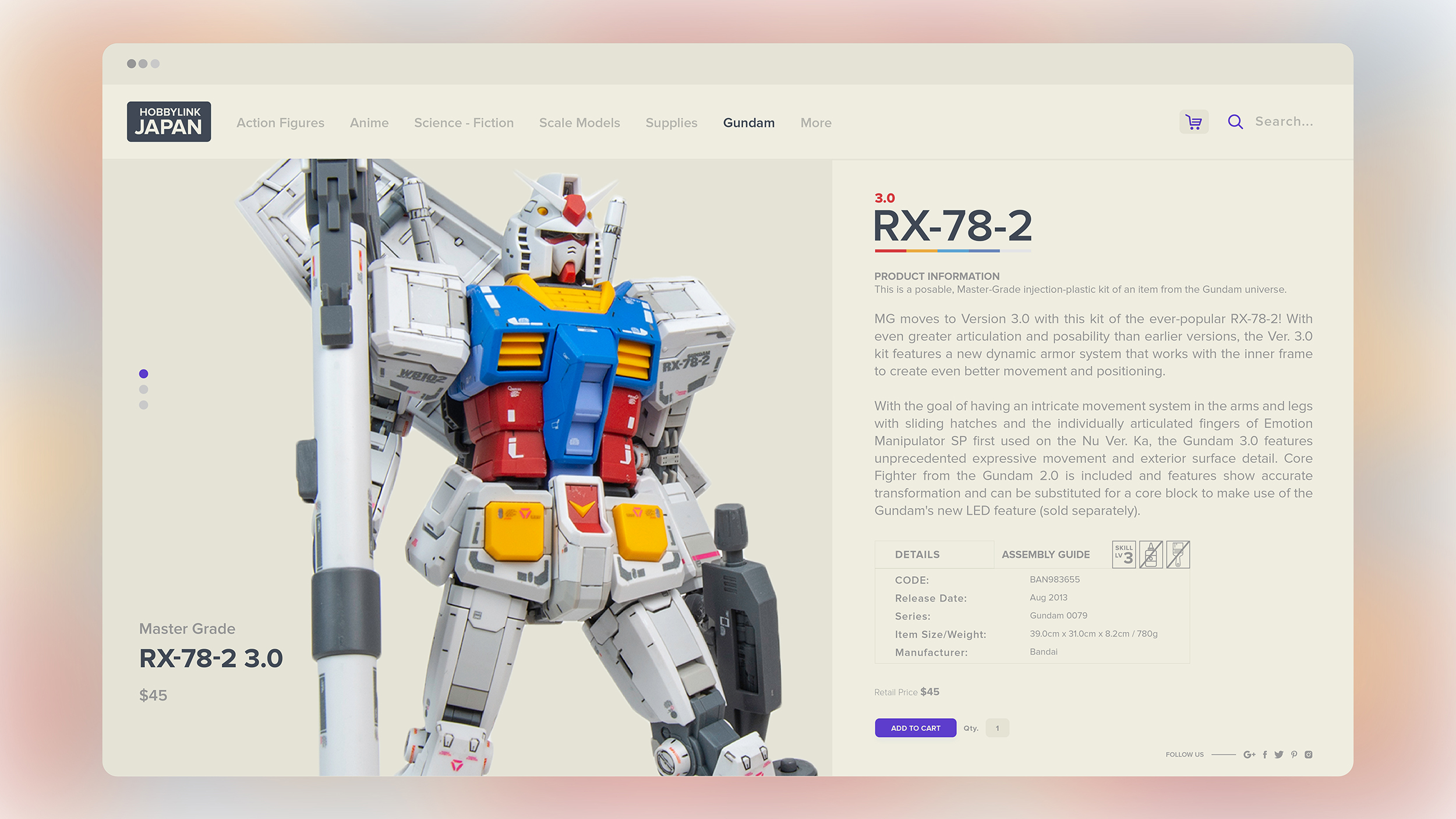Viewport: 1456px width, 819px height.
Task: Select the third slide indicator dot
Action: tap(144, 405)
